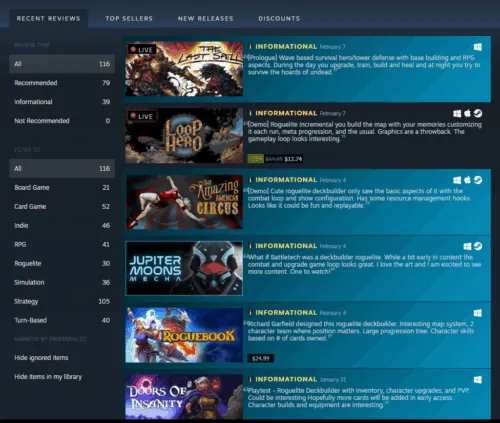
Task: Open the Loop Hero game thumbnail
Action: [x=184, y=135]
